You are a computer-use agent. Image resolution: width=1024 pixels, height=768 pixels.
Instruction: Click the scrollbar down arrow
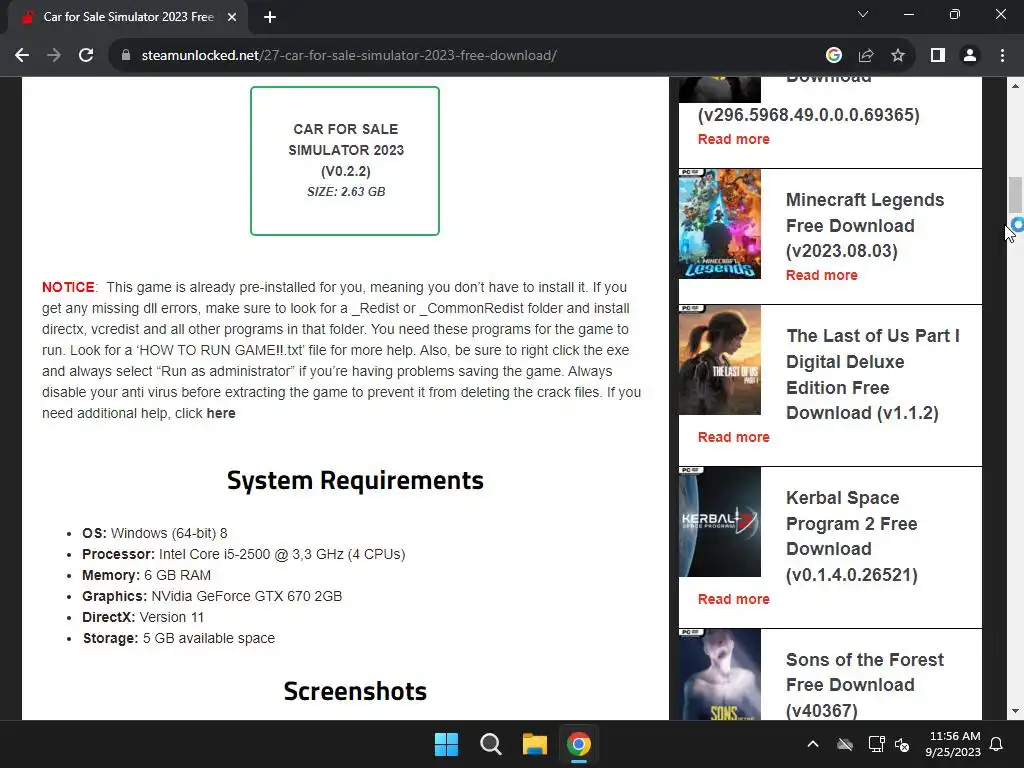pos(1015,711)
